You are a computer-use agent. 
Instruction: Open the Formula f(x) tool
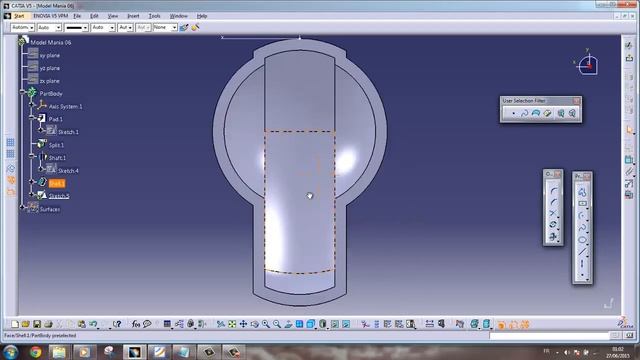click(136, 324)
